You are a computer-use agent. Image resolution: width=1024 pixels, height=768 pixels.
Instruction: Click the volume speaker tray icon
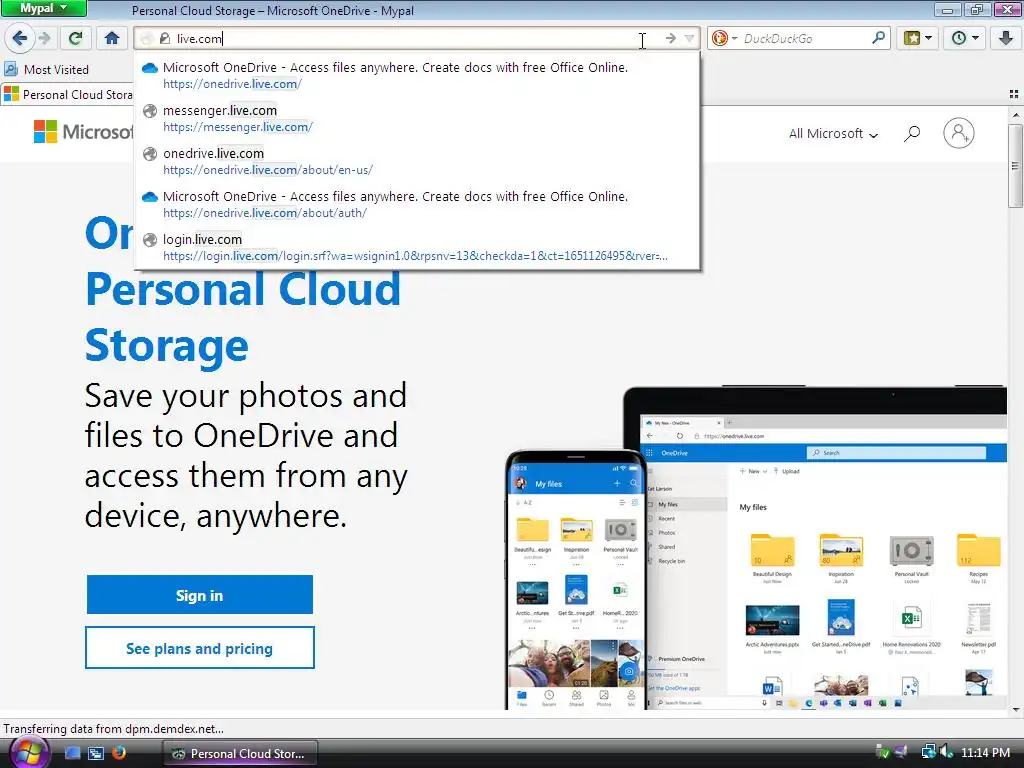pos(946,752)
